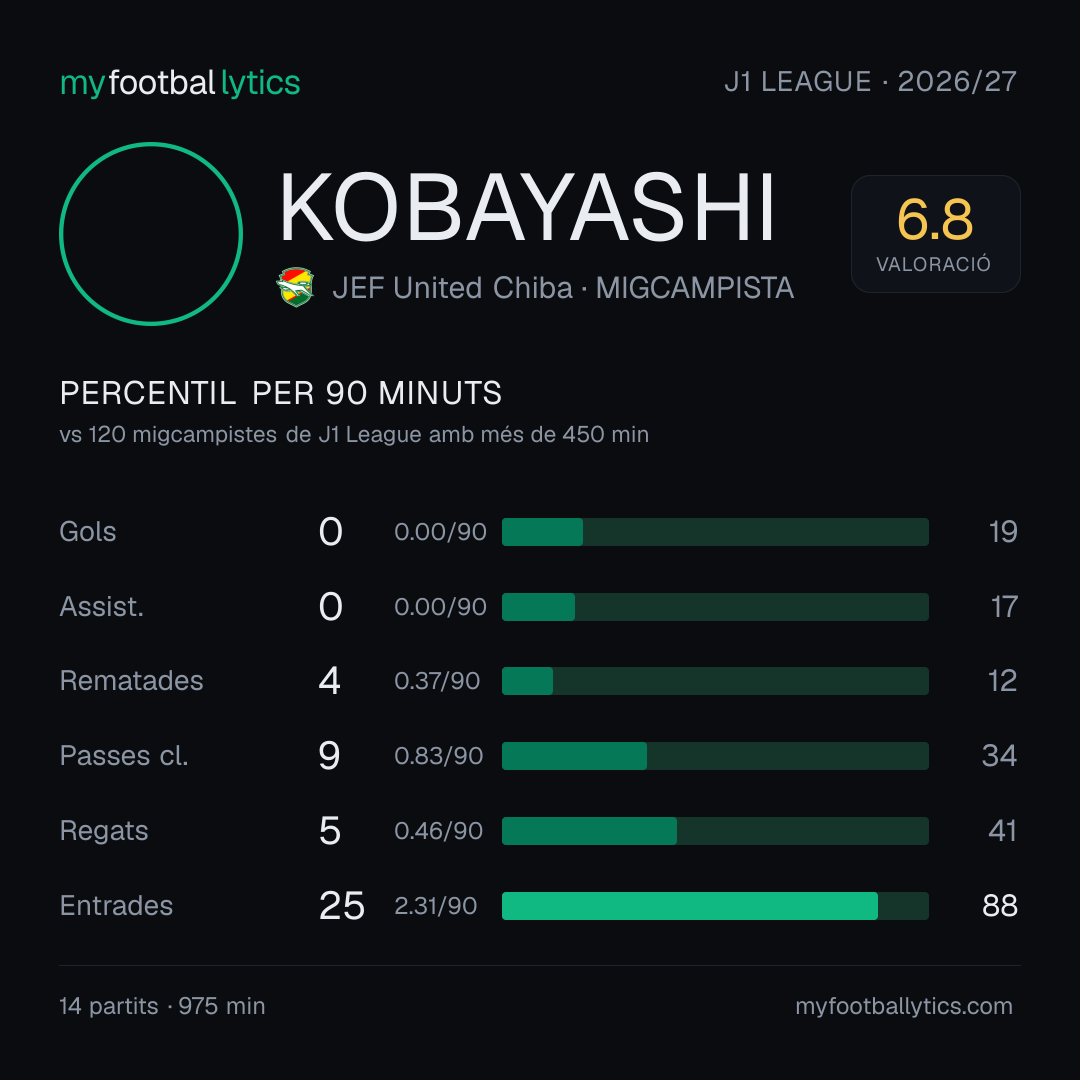1080x1080 pixels.
Task: Select the KOBAYASHI player name heading
Action: coord(527,207)
